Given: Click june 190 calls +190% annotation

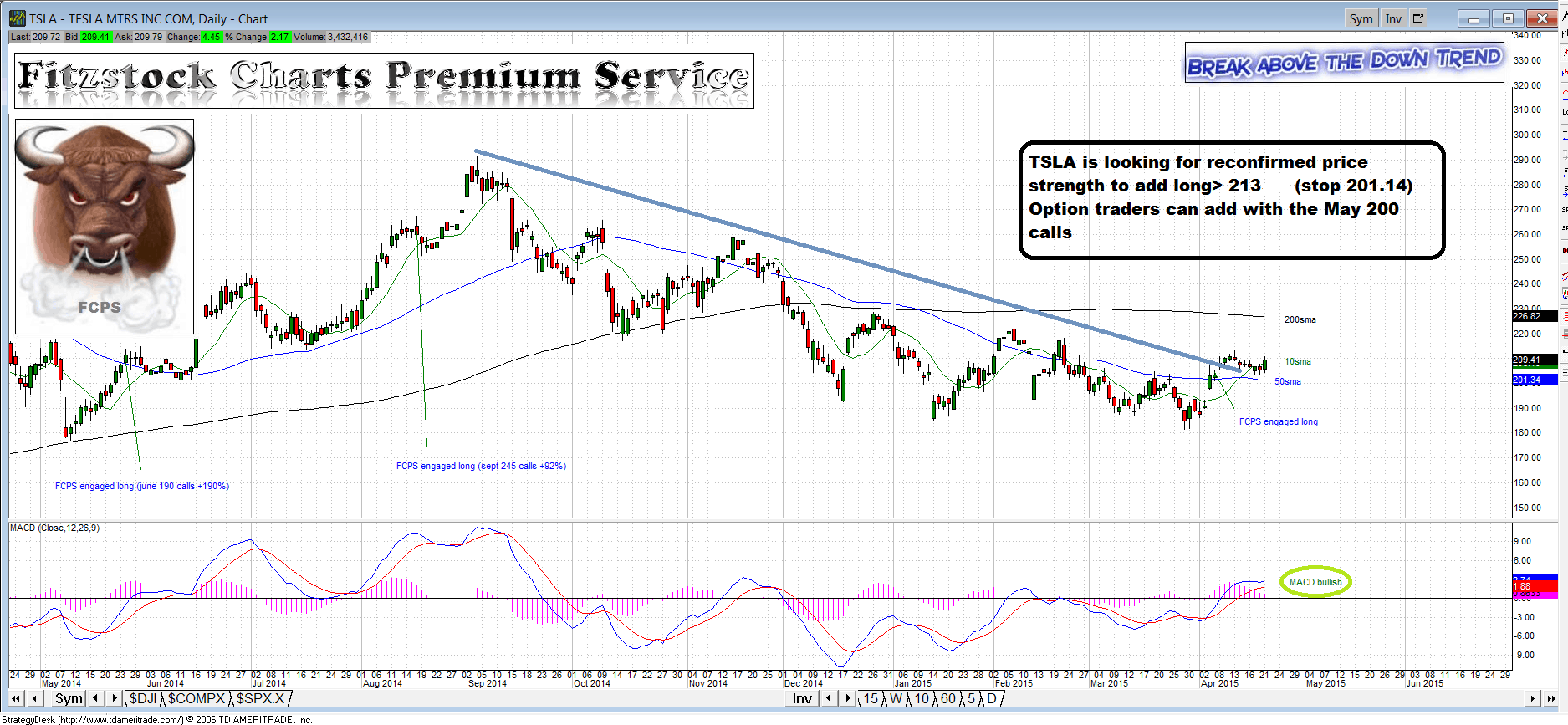Looking at the screenshot, I should [142, 486].
